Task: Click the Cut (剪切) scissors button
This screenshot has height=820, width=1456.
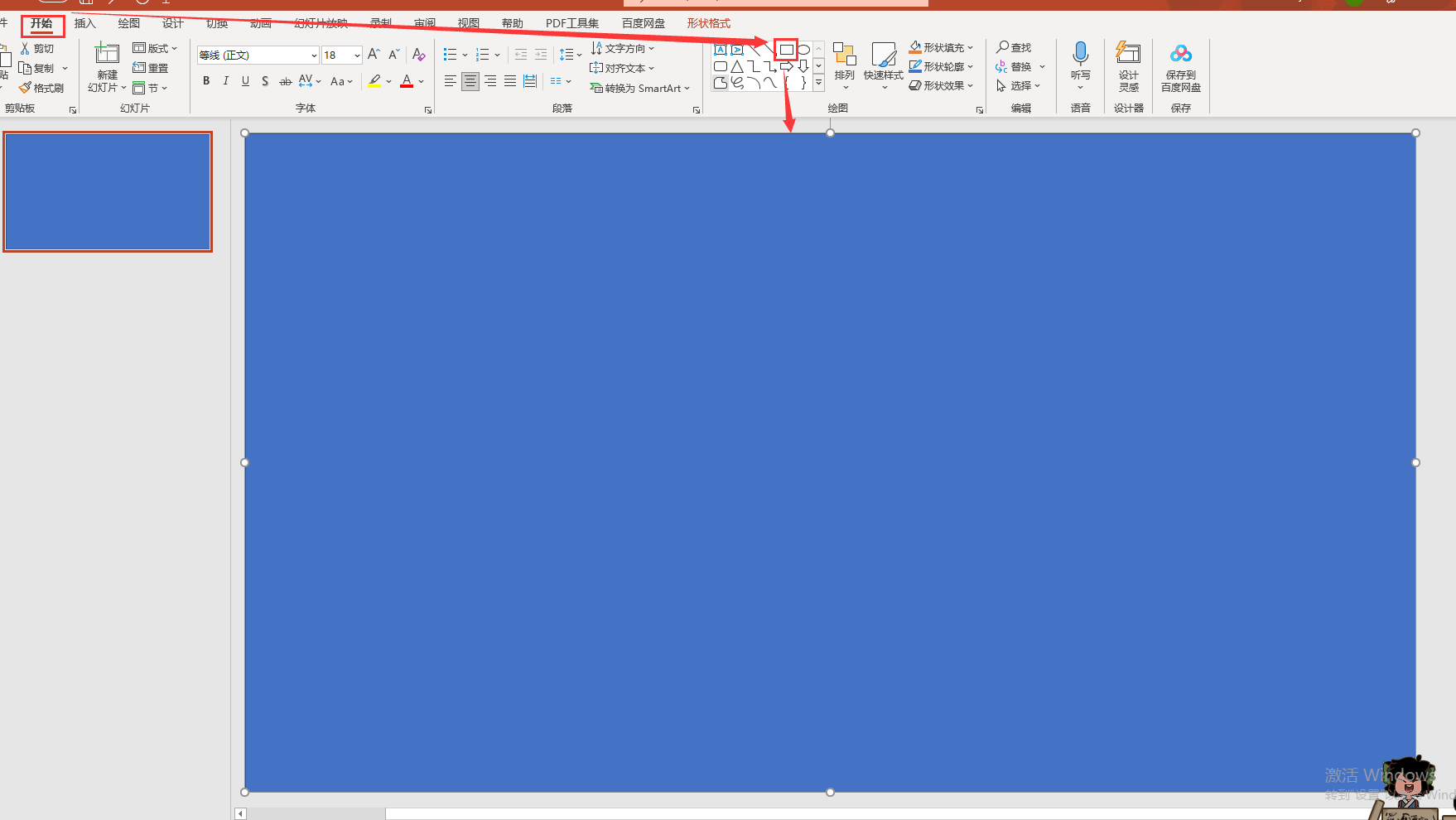Action: [37, 49]
